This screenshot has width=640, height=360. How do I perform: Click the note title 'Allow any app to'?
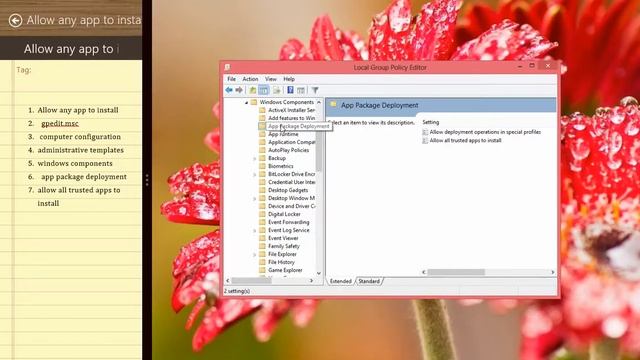click(x=69, y=49)
